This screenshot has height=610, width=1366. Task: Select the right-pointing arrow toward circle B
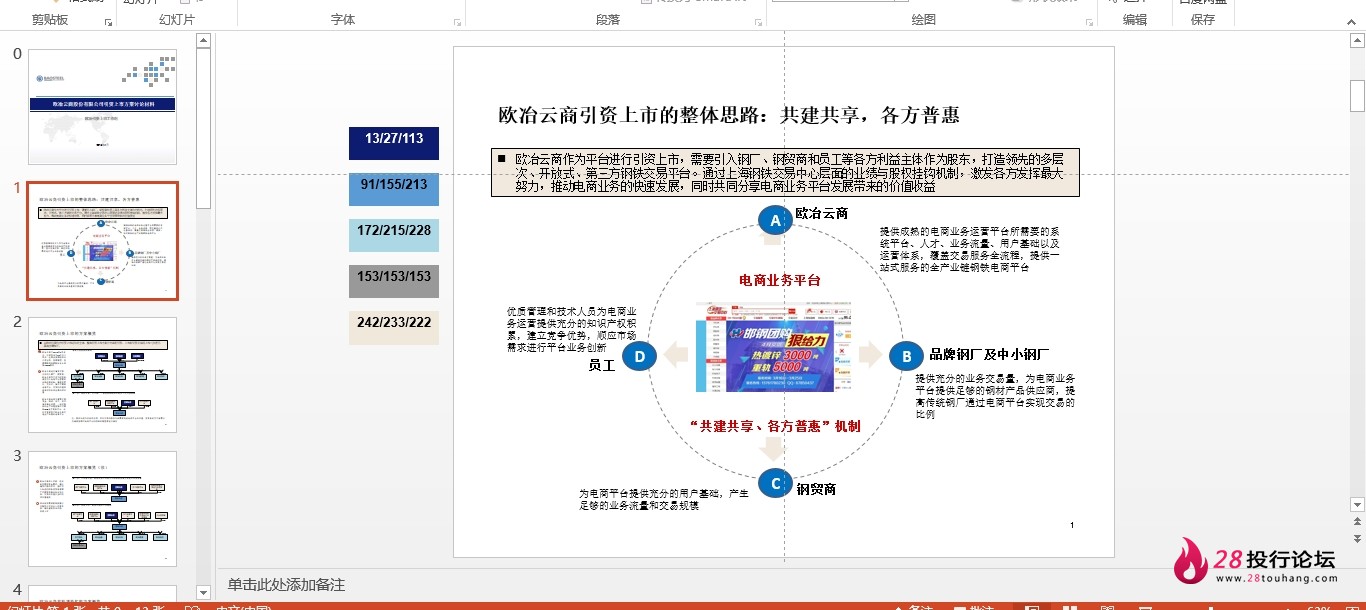870,354
